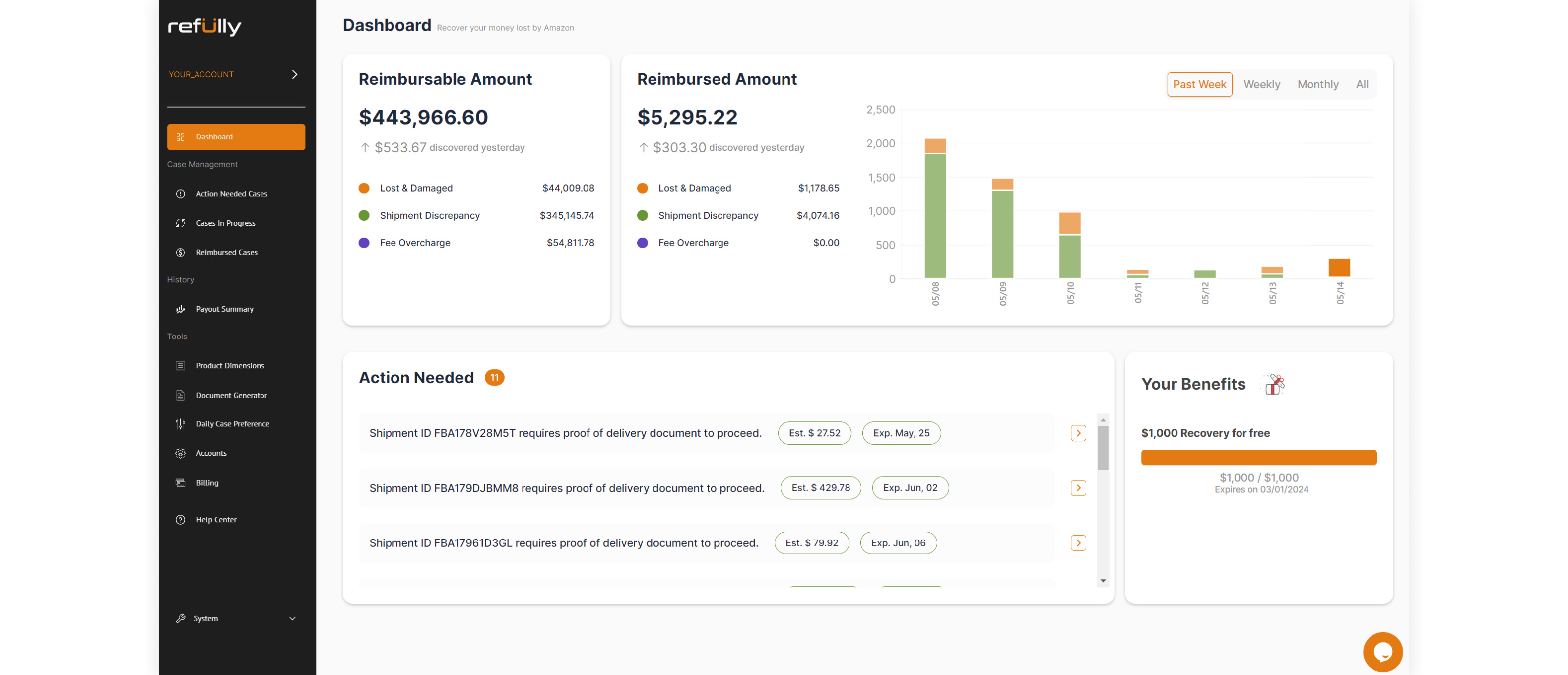Screen dimensions: 1568x675
Task: Click the Action Needed Cases icon
Action: click(x=181, y=193)
